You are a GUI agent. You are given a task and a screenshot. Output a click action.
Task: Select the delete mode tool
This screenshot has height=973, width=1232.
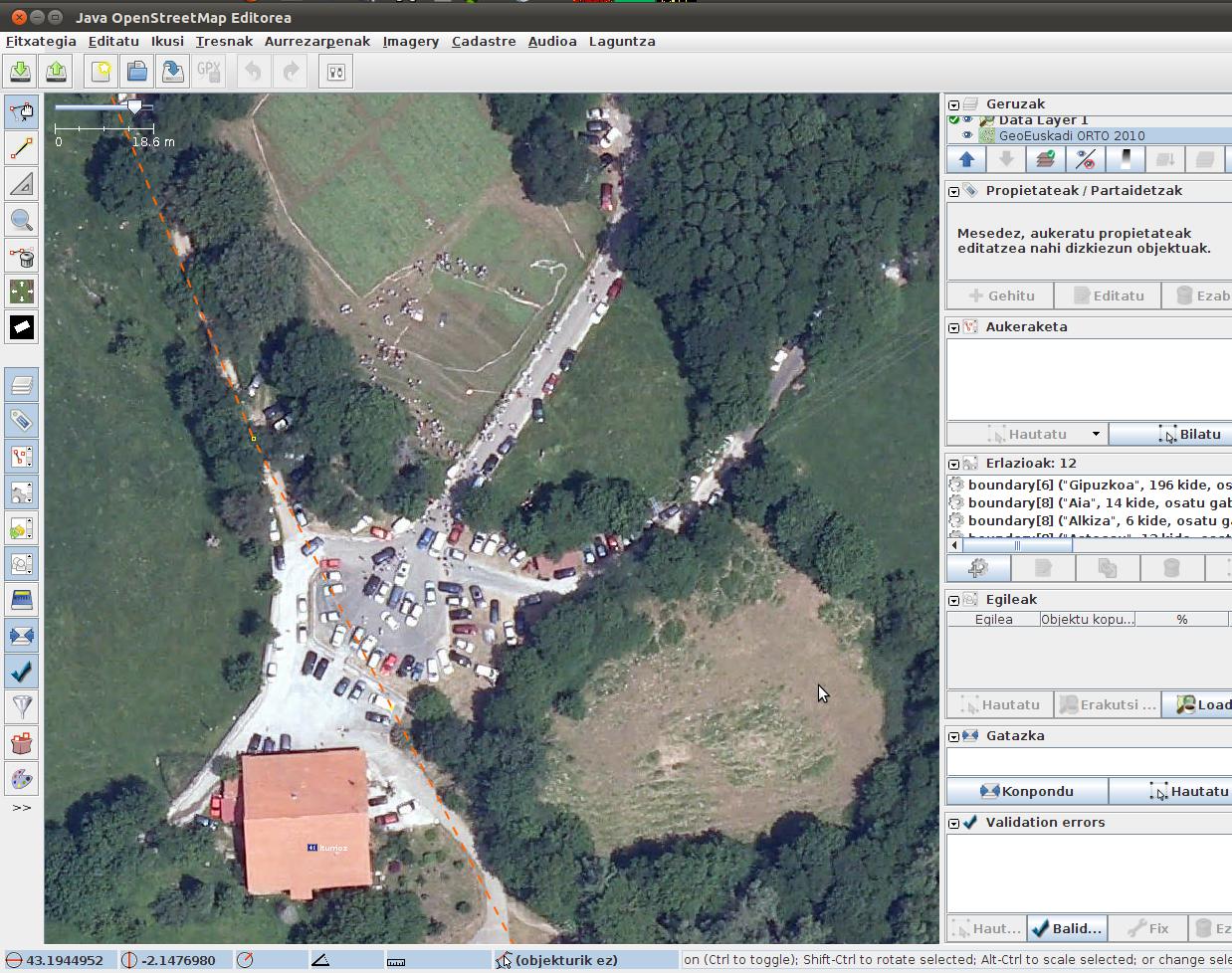click(x=22, y=258)
